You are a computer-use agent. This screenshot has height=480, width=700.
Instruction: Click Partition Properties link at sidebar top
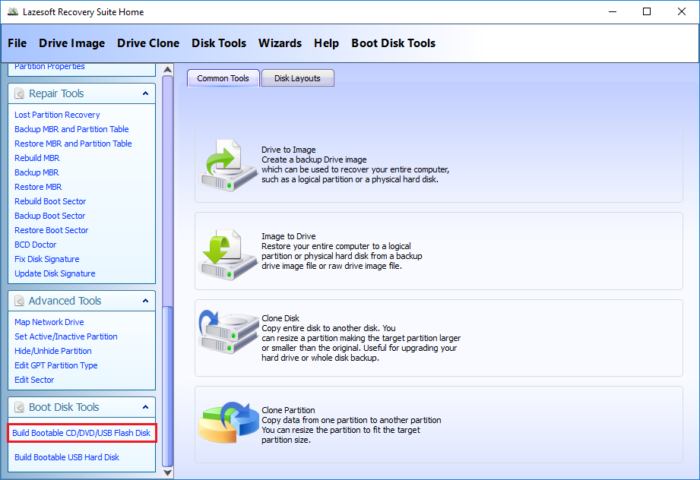point(50,67)
